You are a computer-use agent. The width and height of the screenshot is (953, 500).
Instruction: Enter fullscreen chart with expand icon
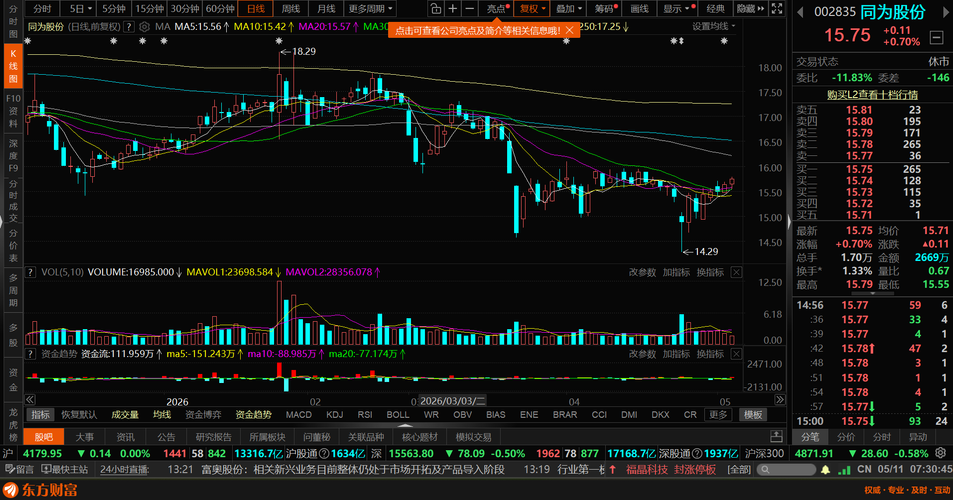pos(777,9)
